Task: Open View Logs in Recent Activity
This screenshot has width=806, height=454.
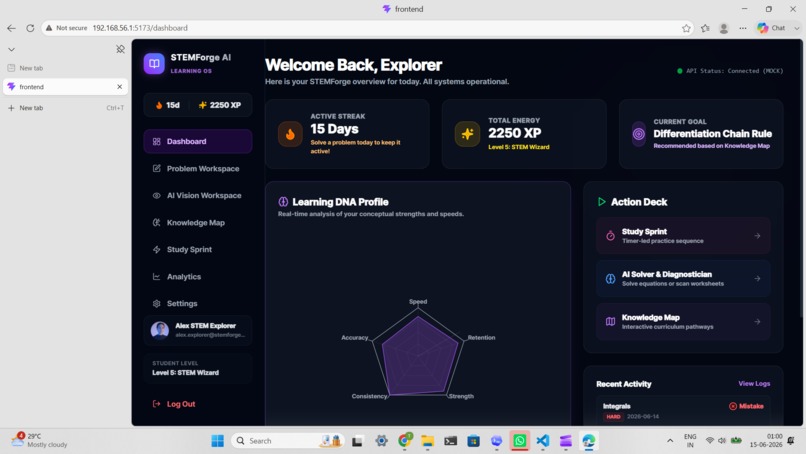Action: 754,384
